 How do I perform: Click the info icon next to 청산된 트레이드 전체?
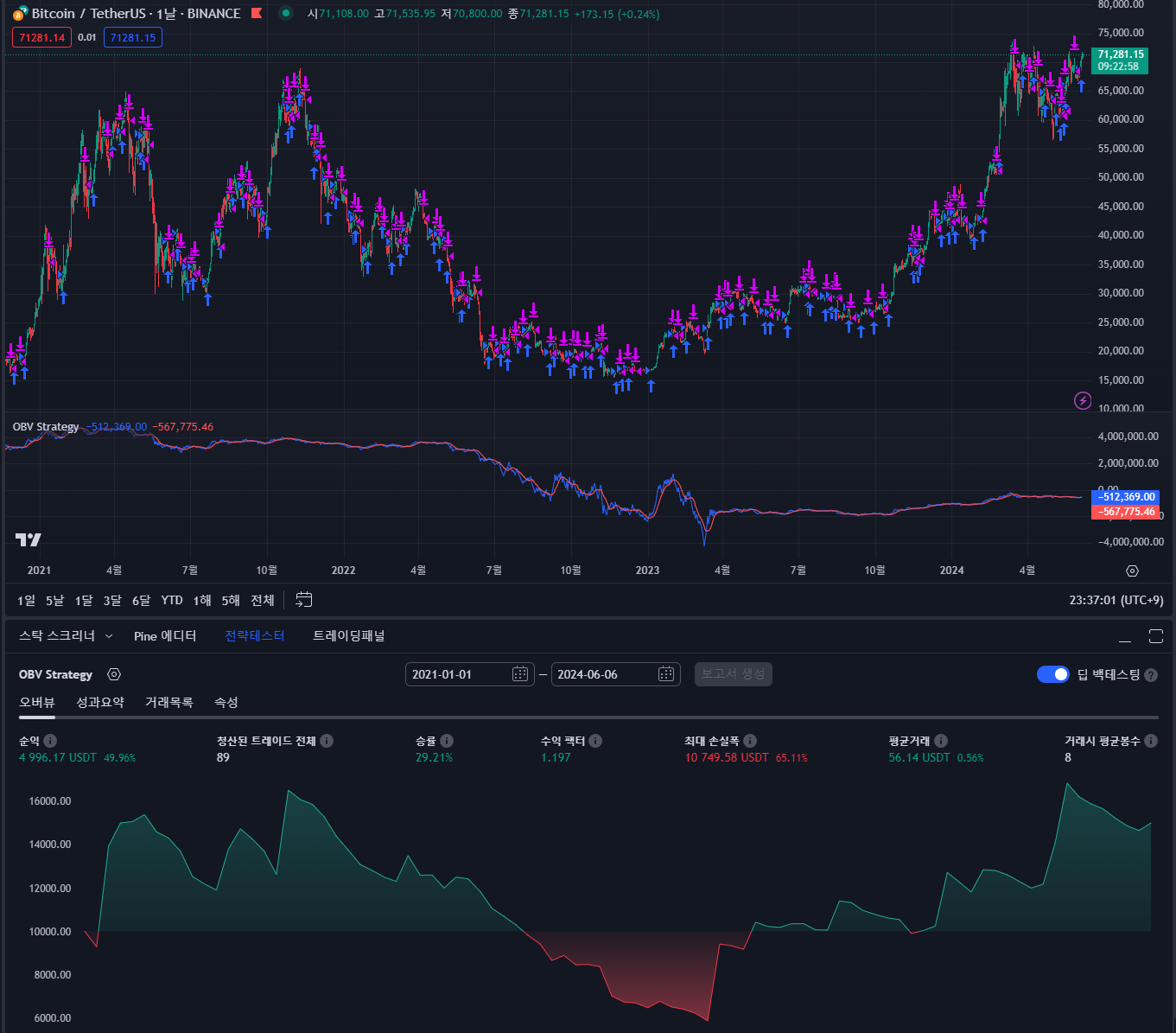click(x=327, y=741)
